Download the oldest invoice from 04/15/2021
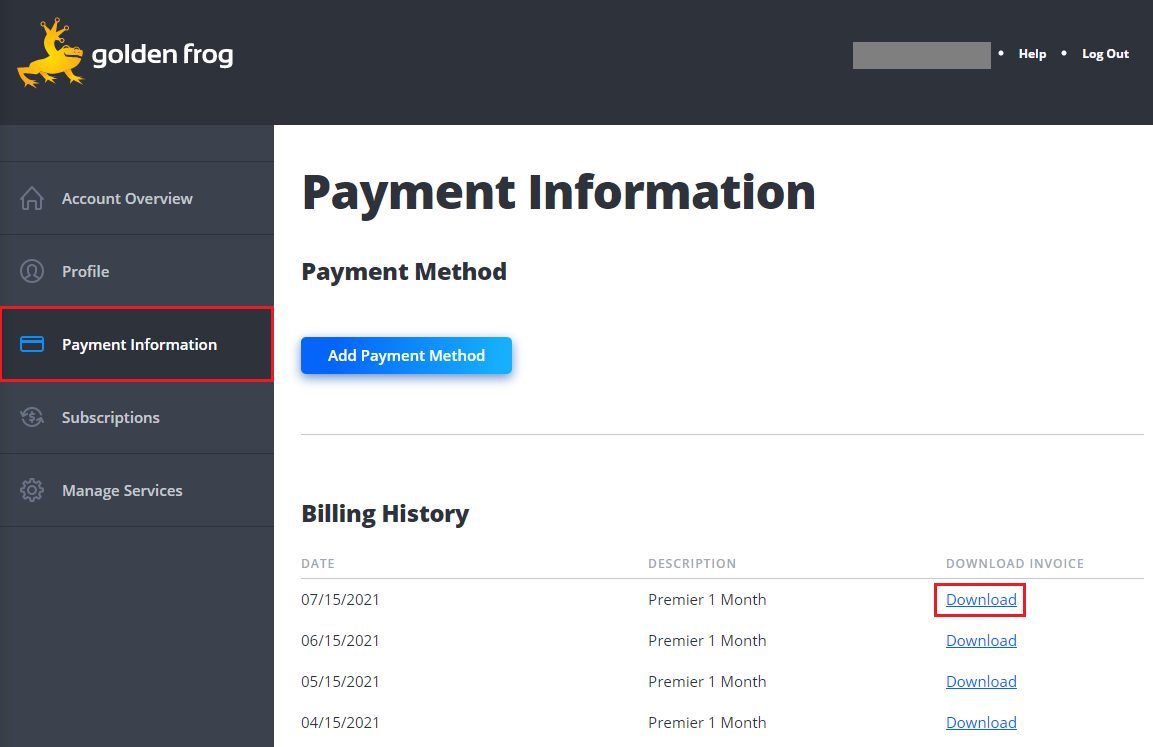Image resolution: width=1153 pixels, height=747 pixels. point(981,722)
